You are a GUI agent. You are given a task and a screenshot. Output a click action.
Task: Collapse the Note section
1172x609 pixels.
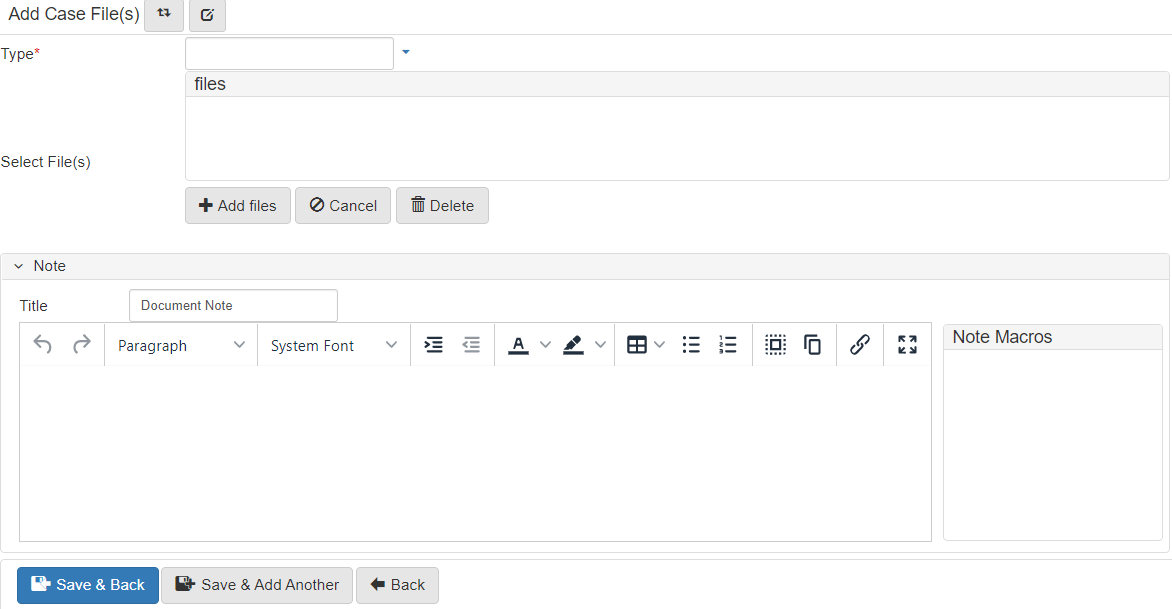pyautogui.click(x=17, y=265)
